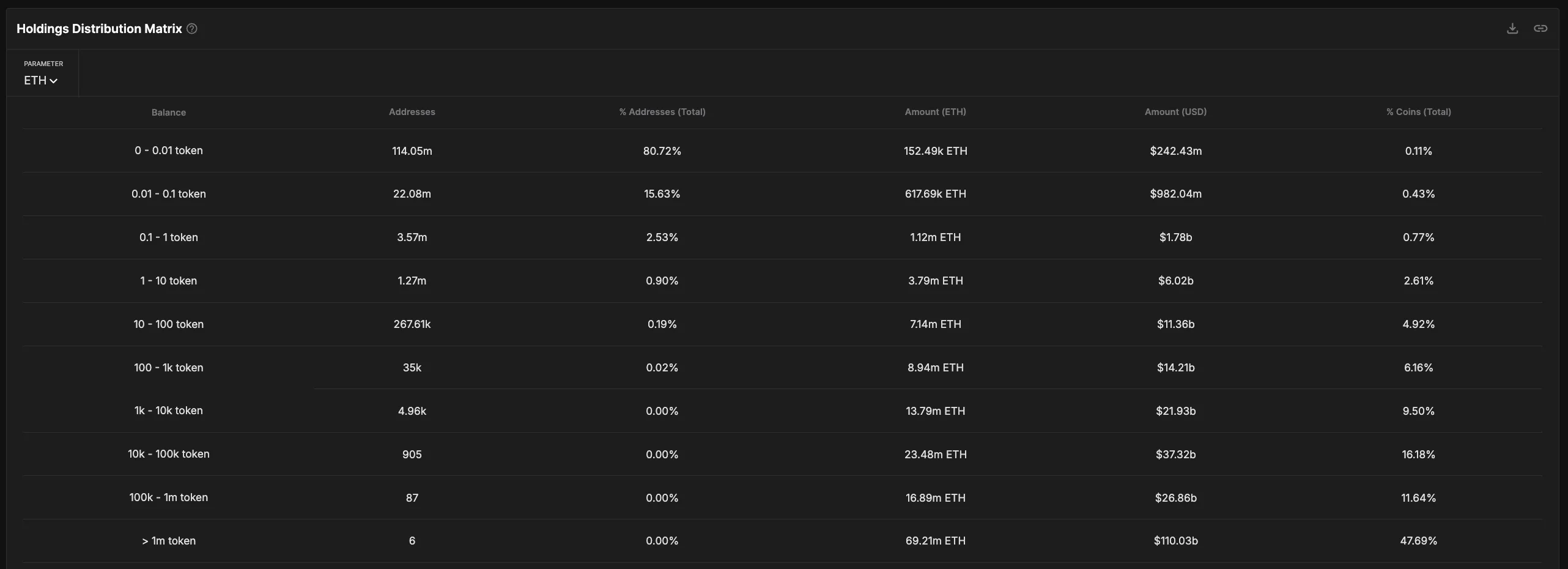Click the > 1m token balance row
Image resolution: width=1568 pixels, height=569 pixels.
pos(169,541)
